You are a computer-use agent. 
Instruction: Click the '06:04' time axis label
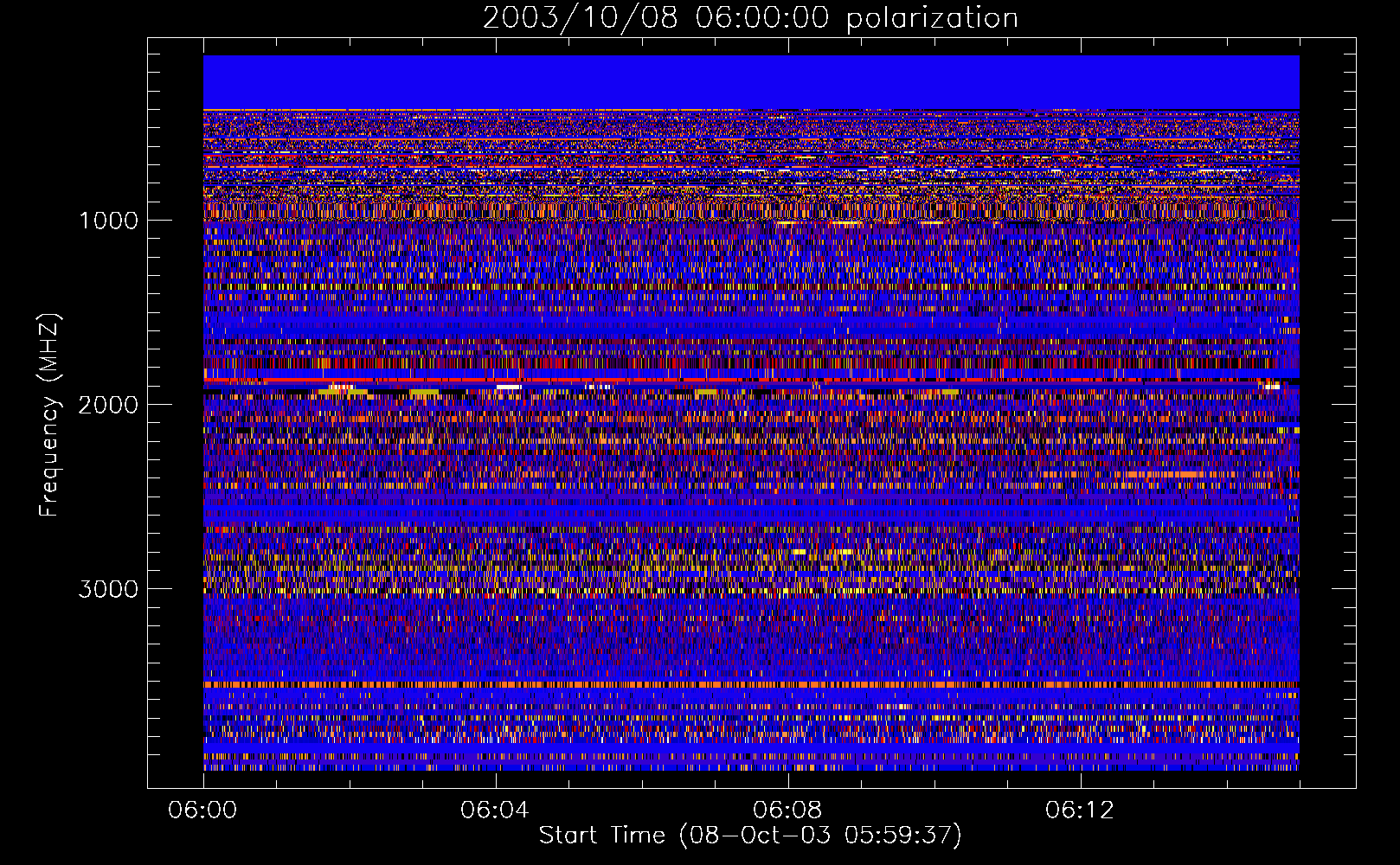pyautogui.click(x=495, y=811)
